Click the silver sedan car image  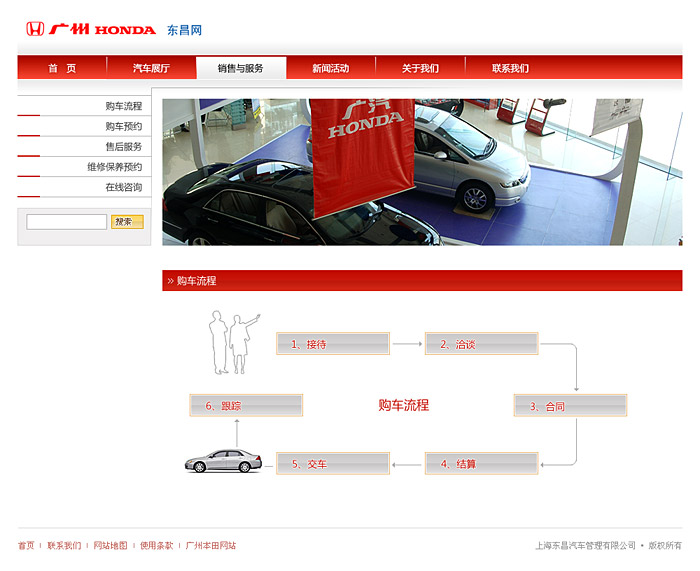tap(223, 461)
